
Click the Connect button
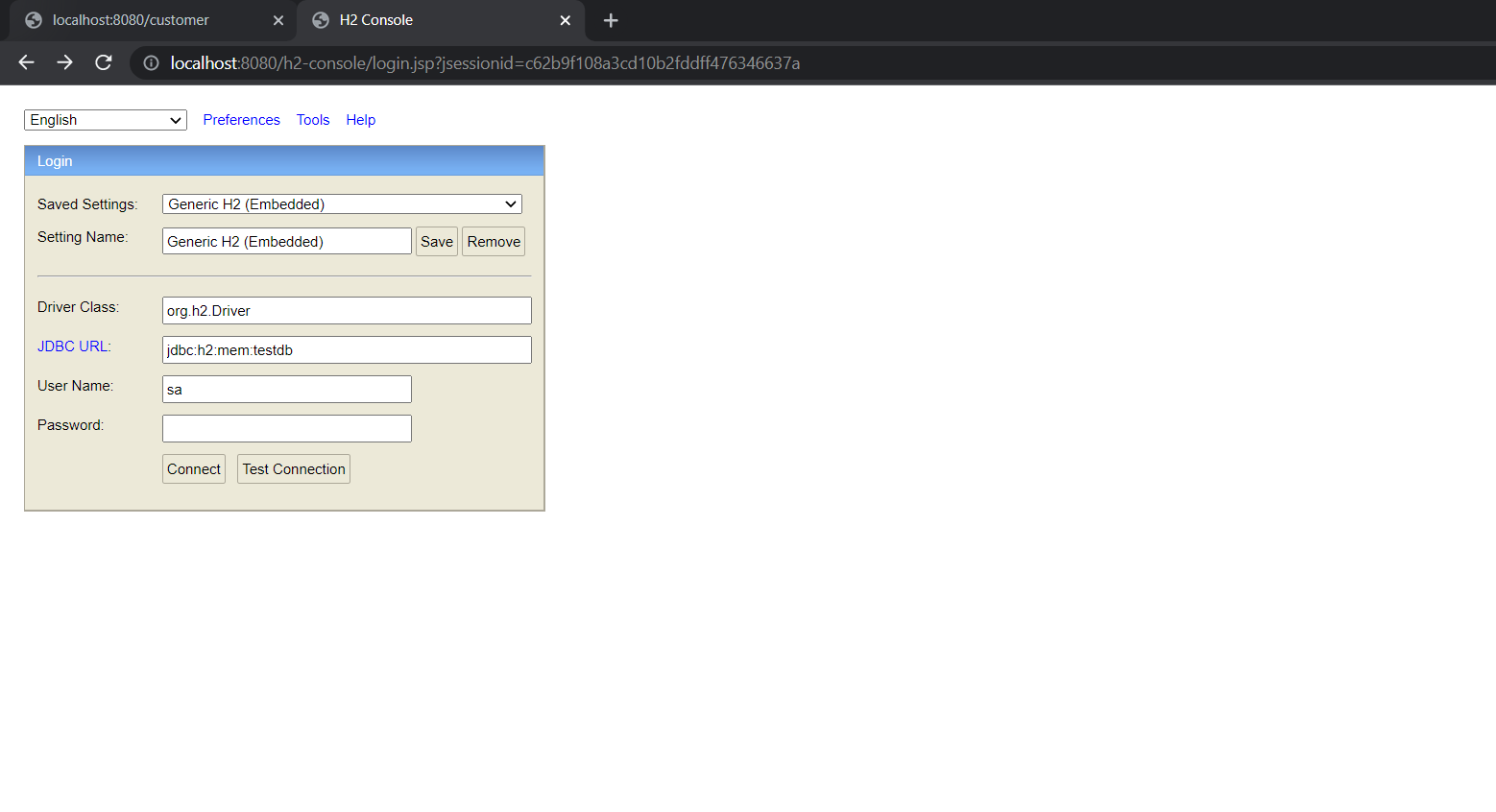(193, 468)
